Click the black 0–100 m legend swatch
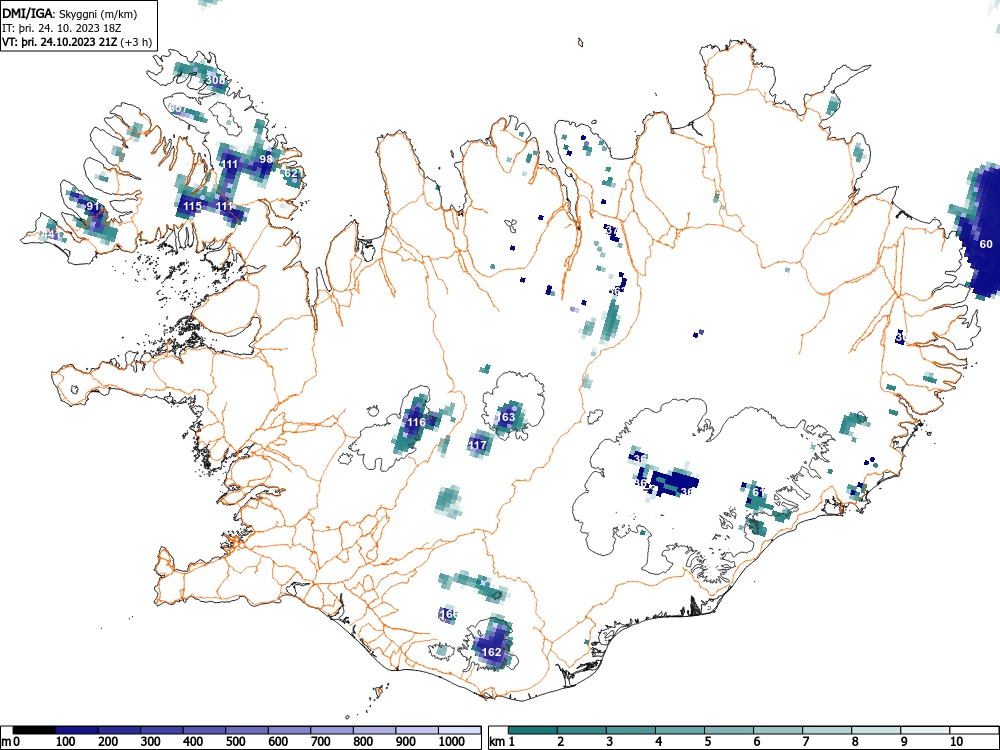This screenshot has width=1000, height=750. (34, 730)
